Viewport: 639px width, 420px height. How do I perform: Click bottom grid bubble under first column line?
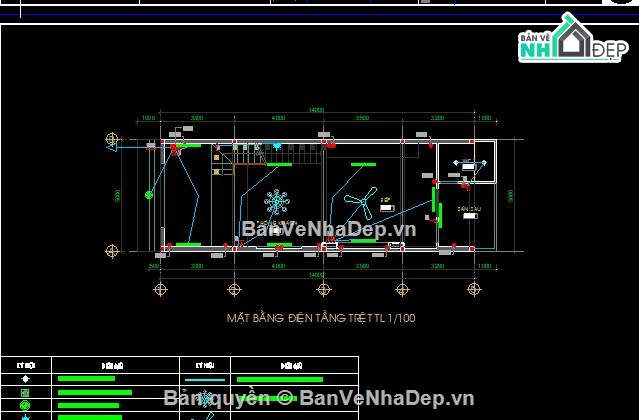160,289
